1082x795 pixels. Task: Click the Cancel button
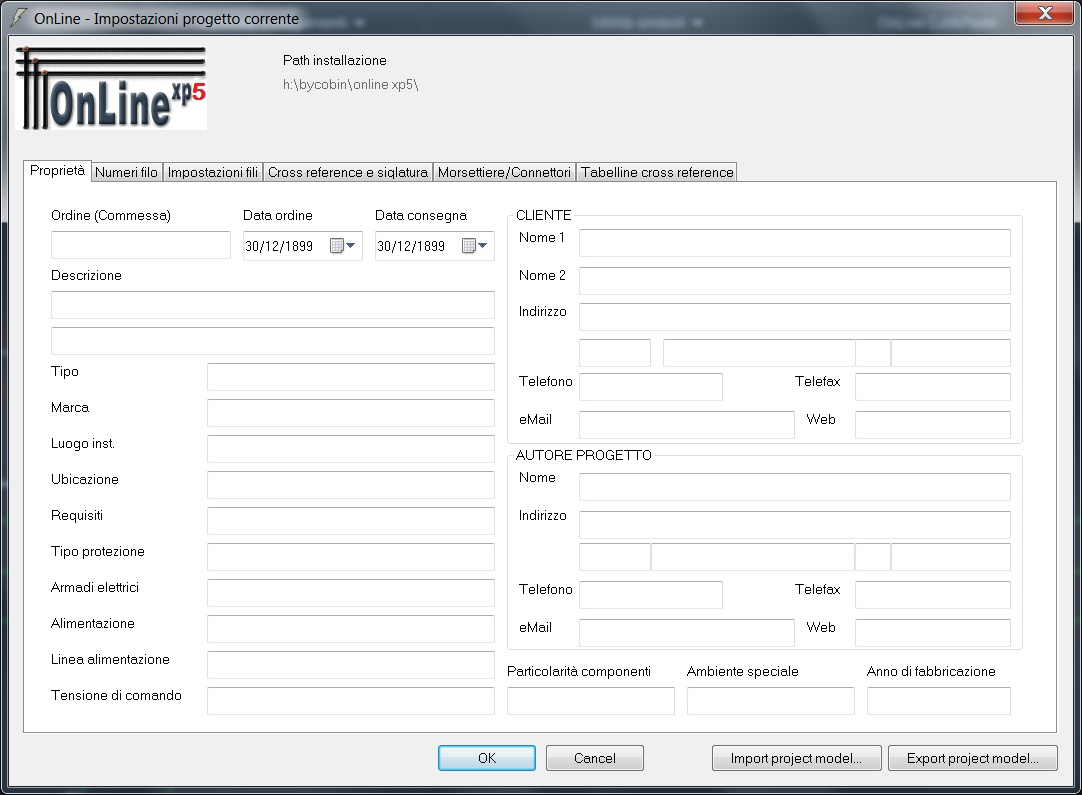(x=595, y=758)
